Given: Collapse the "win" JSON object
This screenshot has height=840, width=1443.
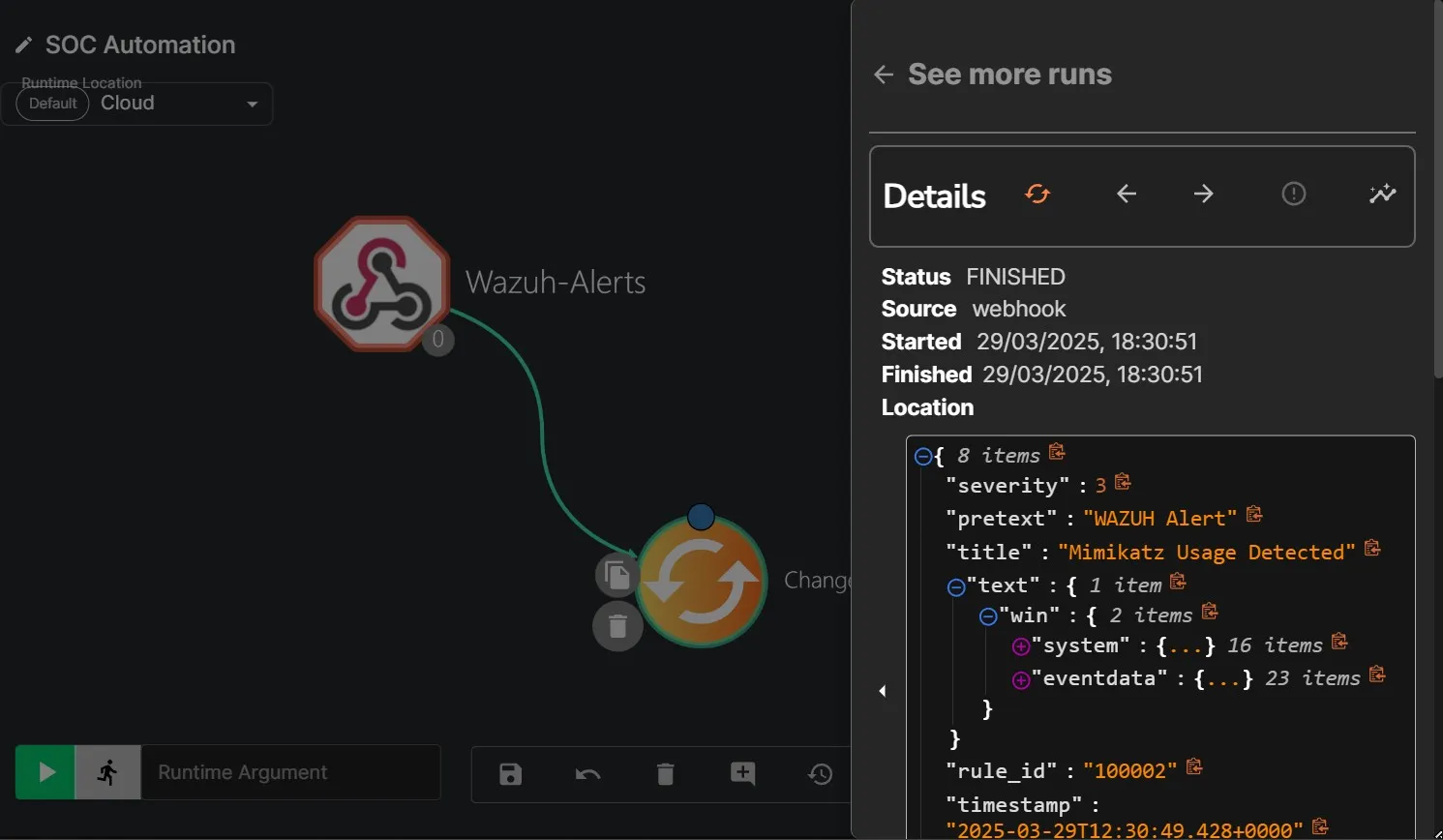Looking at the screenshot, I should pos(988,616).
